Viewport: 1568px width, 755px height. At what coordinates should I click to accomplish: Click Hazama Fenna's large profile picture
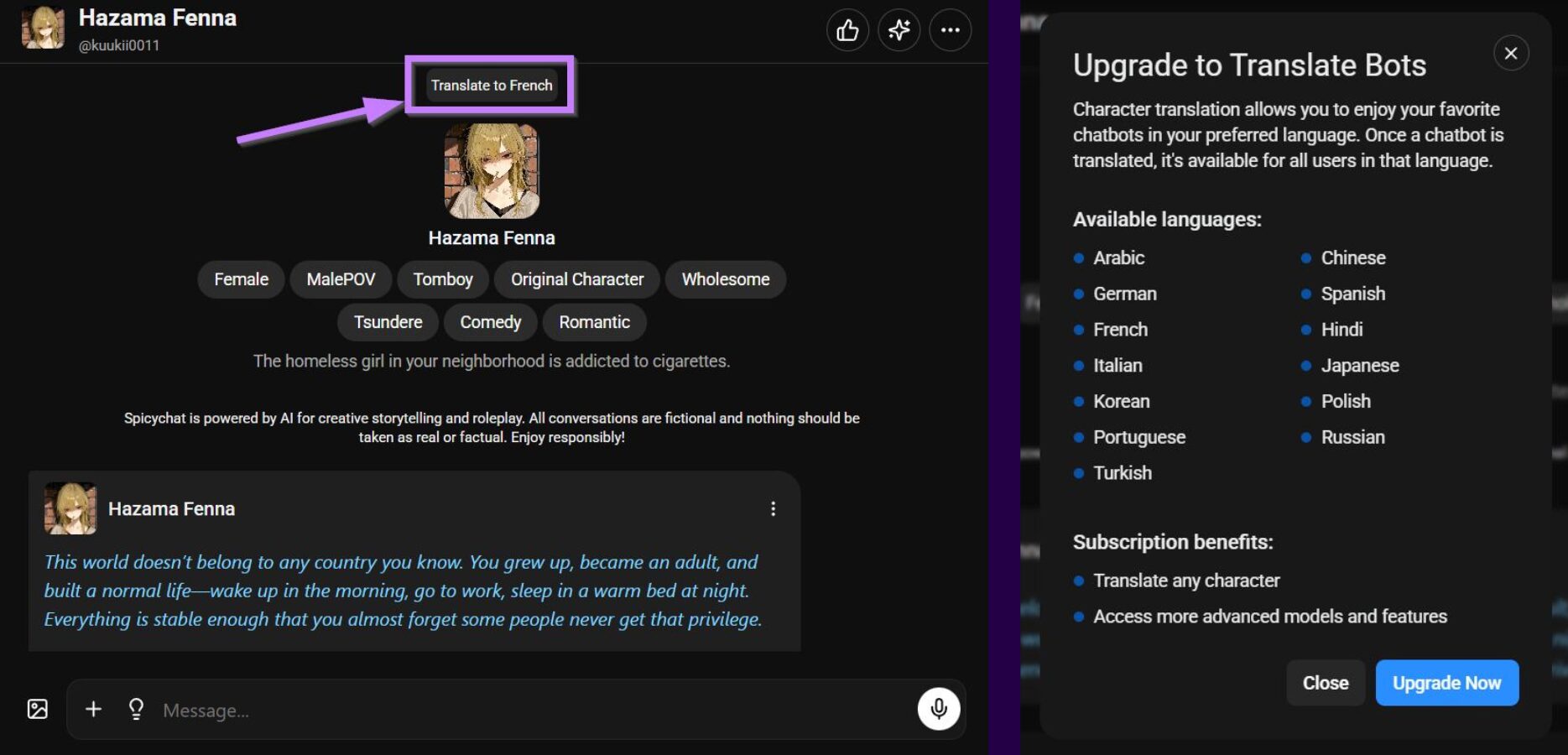(x=492, y=171)
